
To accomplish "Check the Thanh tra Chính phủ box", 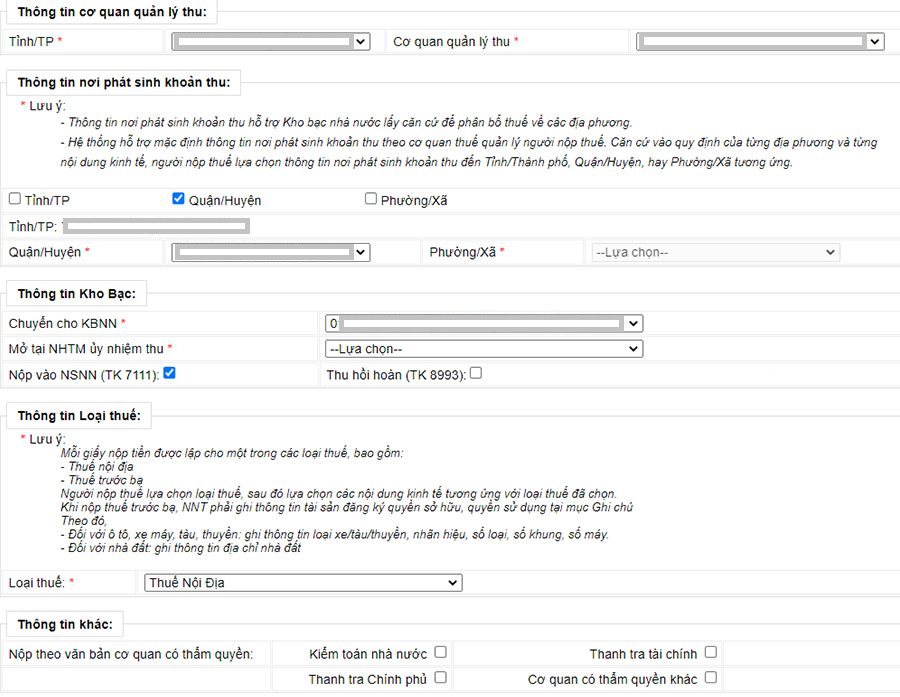I will [440, 678].
